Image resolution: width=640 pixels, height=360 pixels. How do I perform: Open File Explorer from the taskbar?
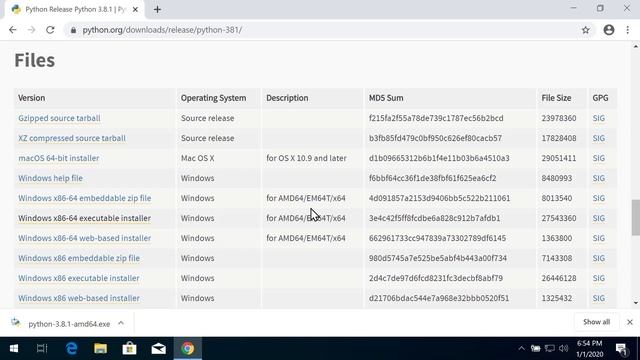click(x=100, y=349)
